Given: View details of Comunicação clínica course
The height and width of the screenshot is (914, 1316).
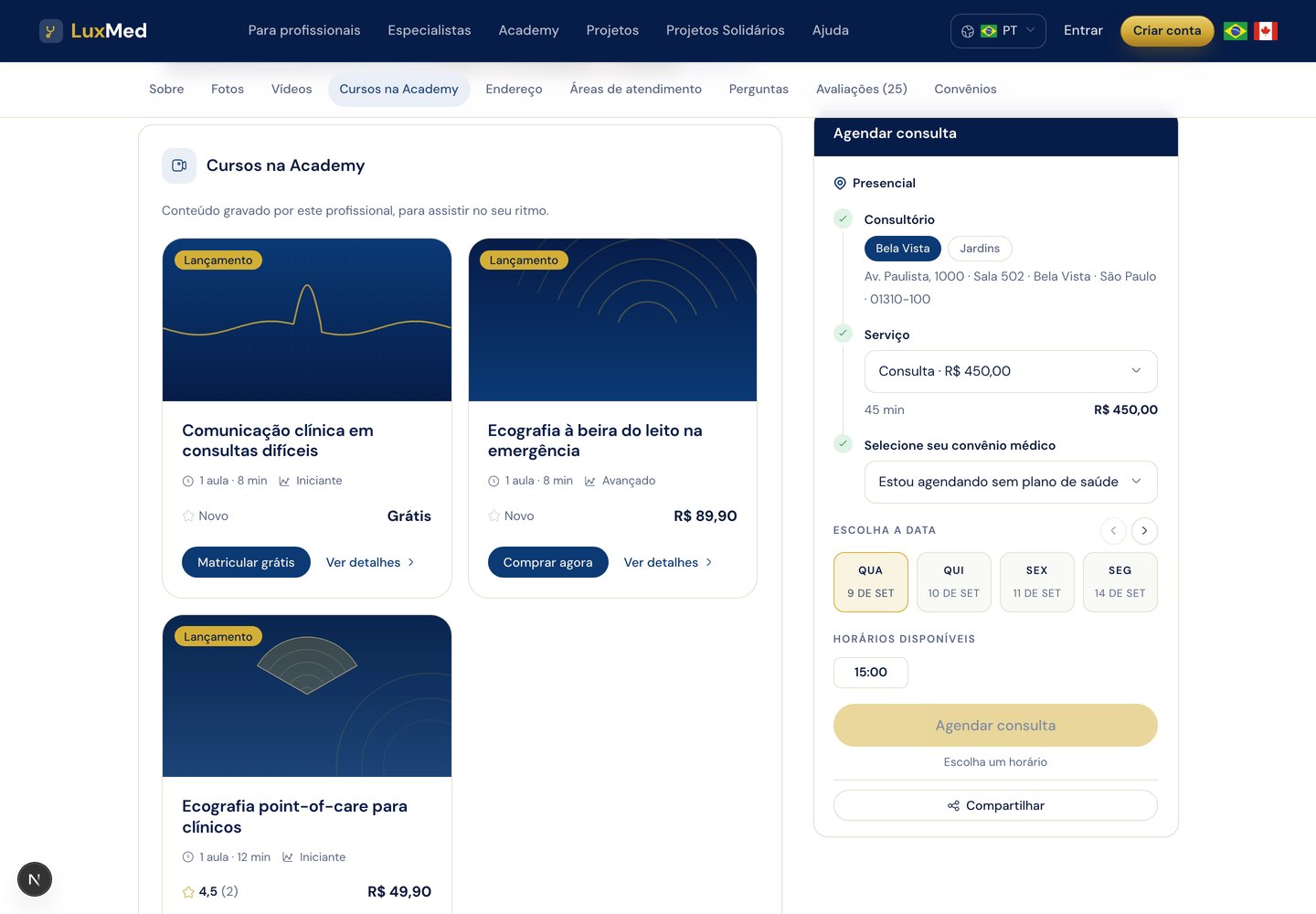Looking at the screenshot, I should (x=370, y=562).
